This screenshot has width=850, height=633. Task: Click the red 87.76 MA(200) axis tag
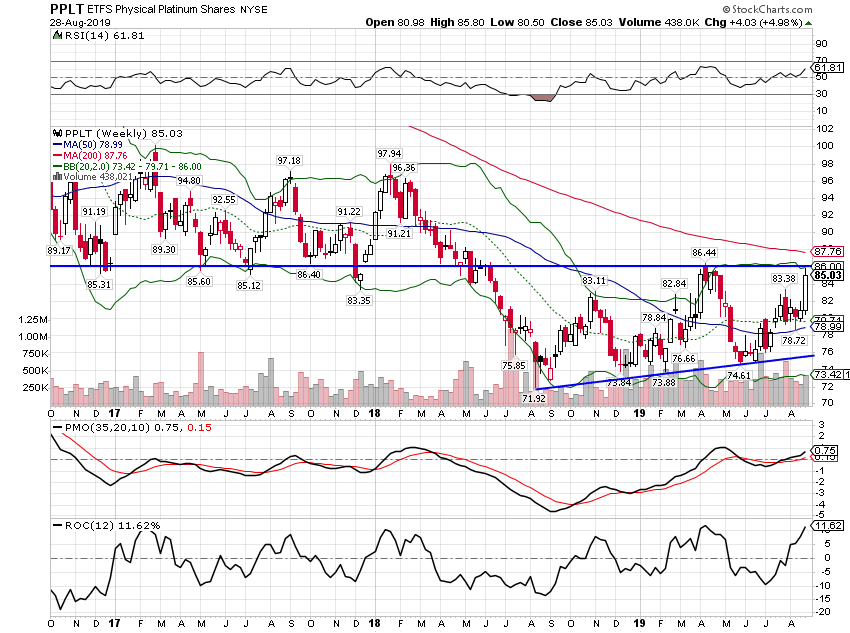point(827,251)
